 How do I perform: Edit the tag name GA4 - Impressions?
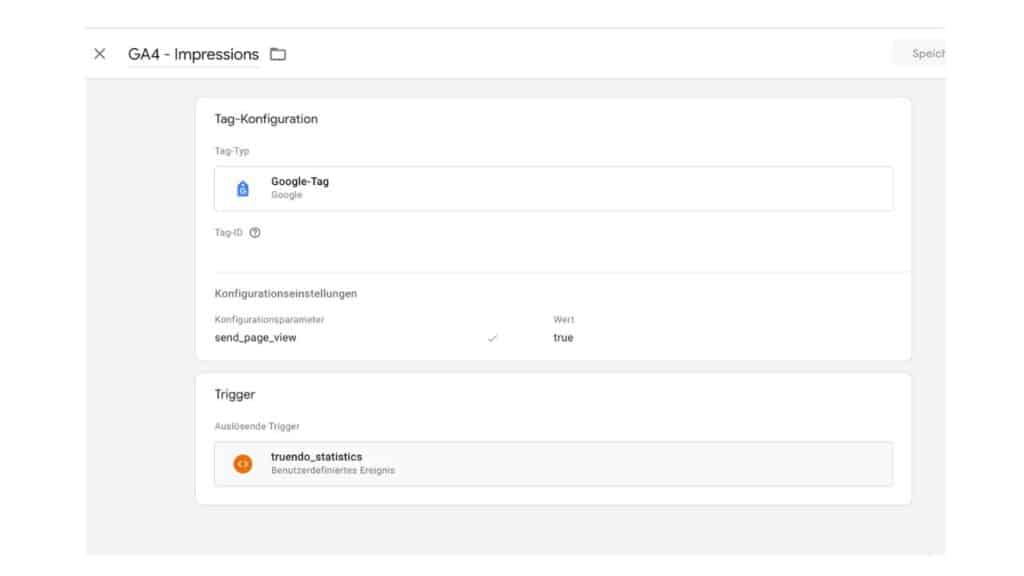(x=193, y=54)
